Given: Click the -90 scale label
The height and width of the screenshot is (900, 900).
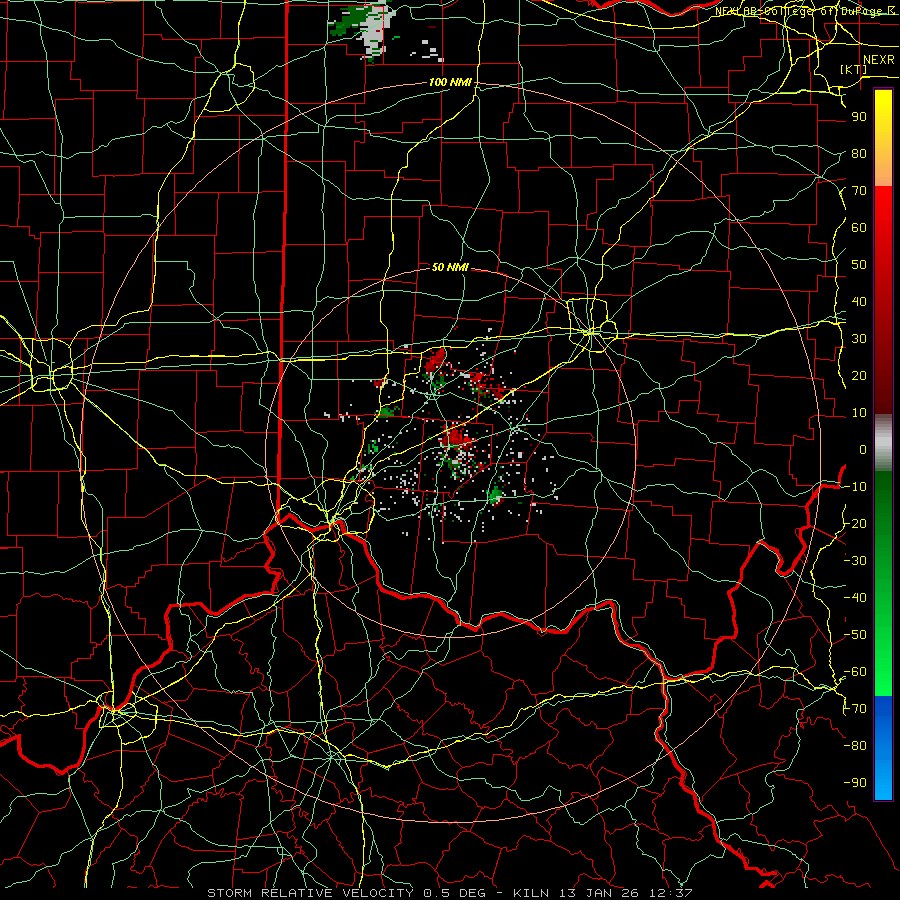Looking at the screenshot, I should click(855, 783).
